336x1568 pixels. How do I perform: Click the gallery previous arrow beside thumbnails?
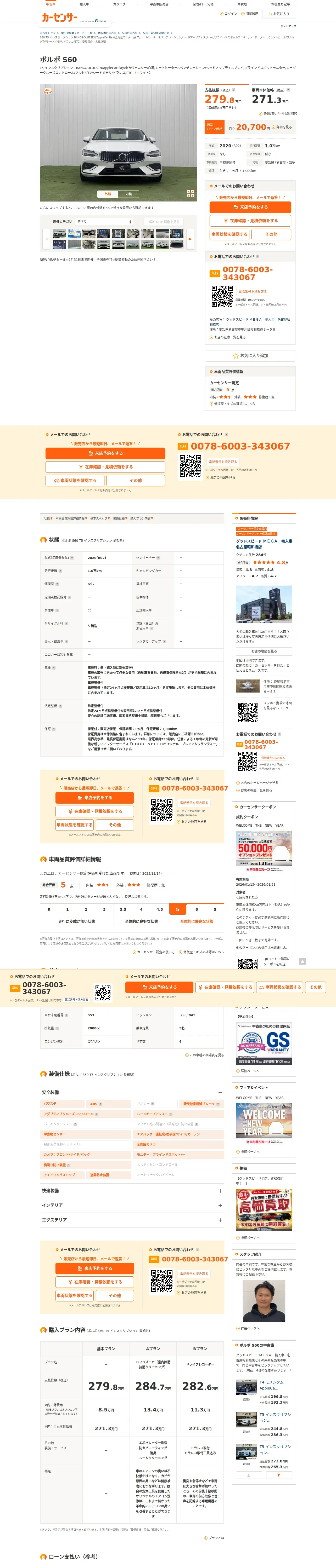coord(46,239)
